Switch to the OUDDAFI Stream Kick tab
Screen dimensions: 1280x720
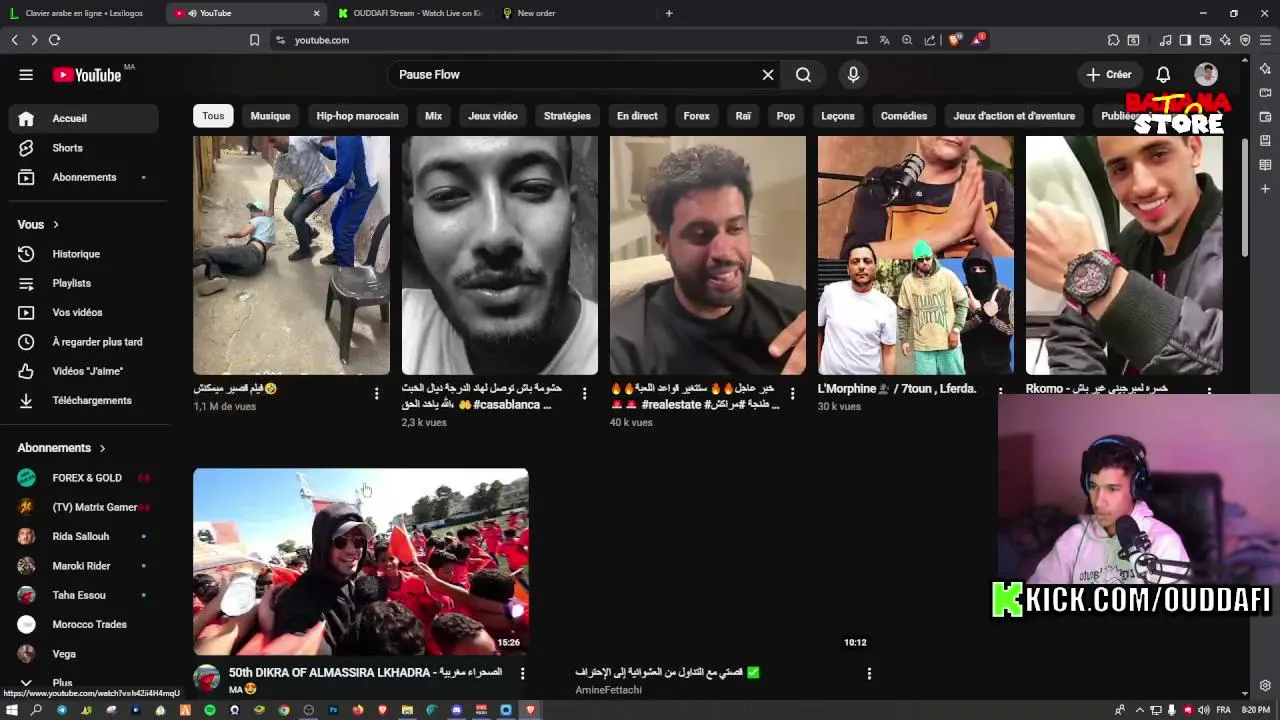click(410, 13)
